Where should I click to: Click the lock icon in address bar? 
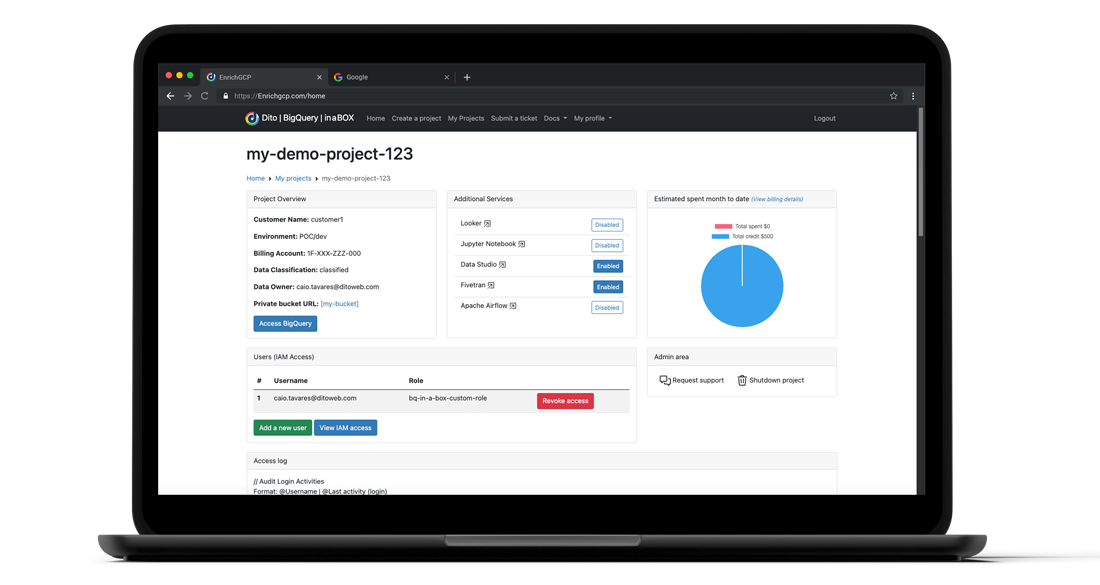point(226,96)
